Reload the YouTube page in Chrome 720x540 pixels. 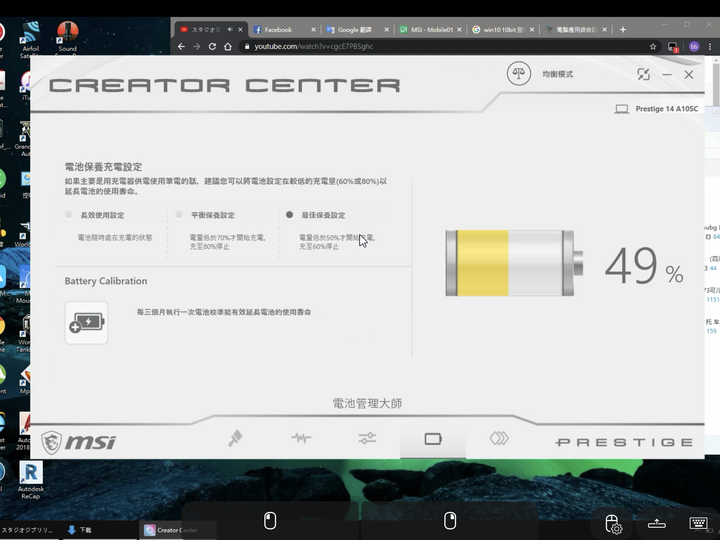pos(212,46)
